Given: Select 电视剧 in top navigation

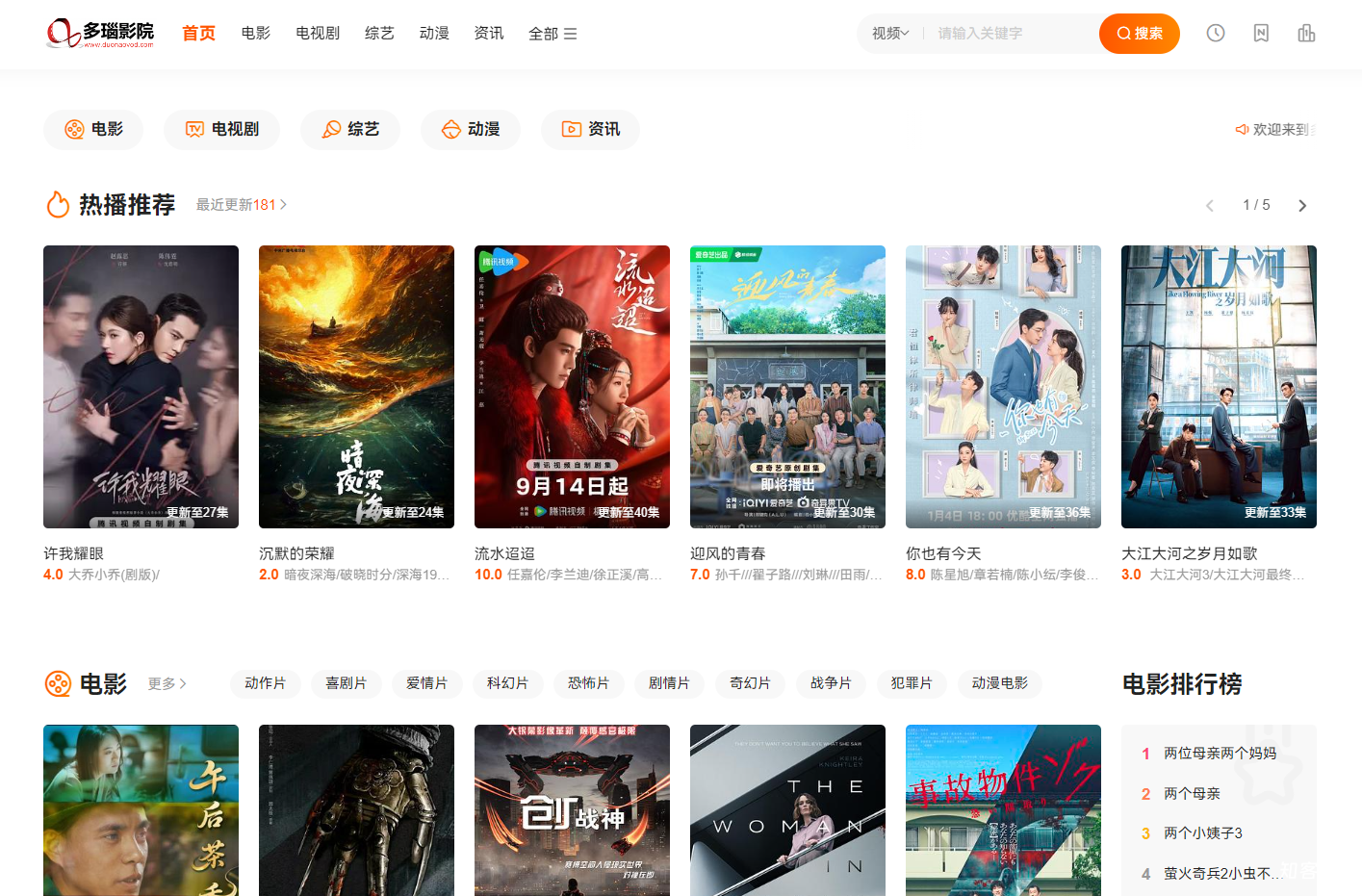Looking at the screenshot, I should 318,34.
